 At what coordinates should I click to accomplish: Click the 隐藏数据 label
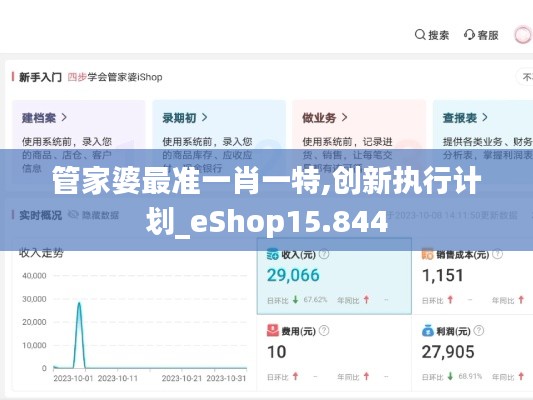coord(101,215)
